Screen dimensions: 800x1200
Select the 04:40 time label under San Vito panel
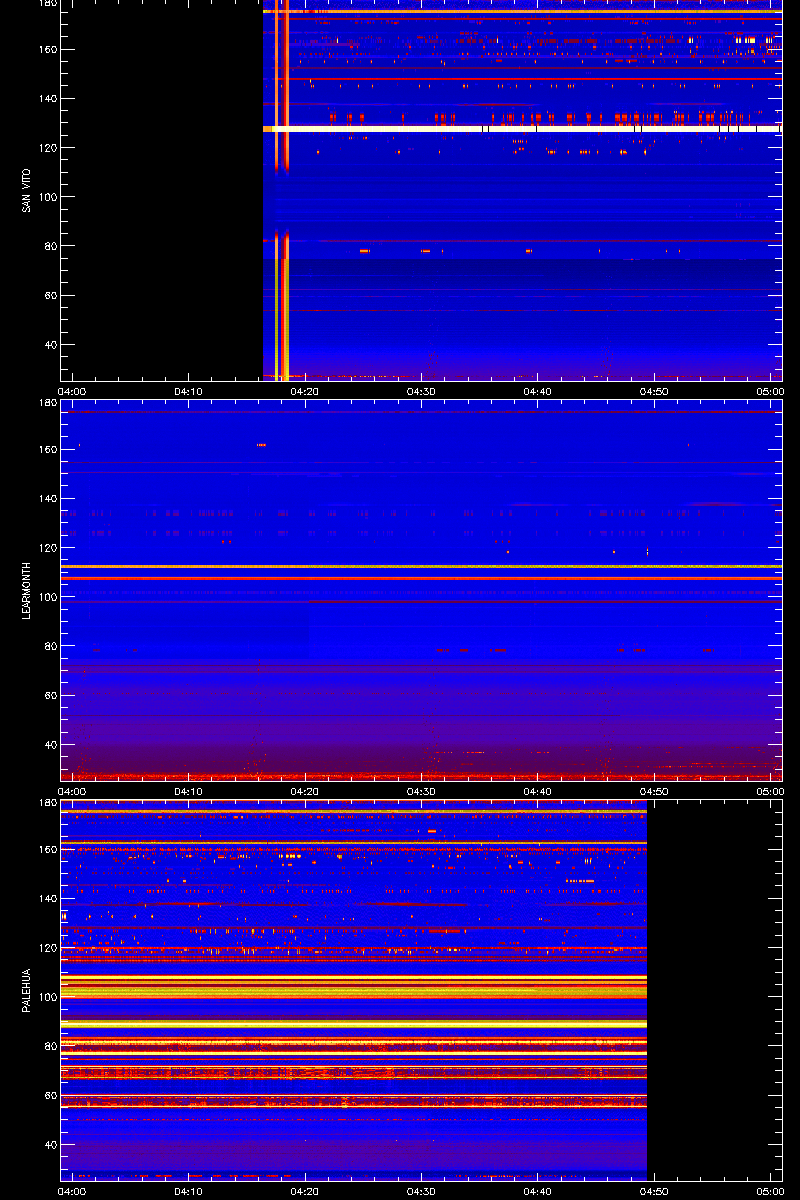(539, 391)
